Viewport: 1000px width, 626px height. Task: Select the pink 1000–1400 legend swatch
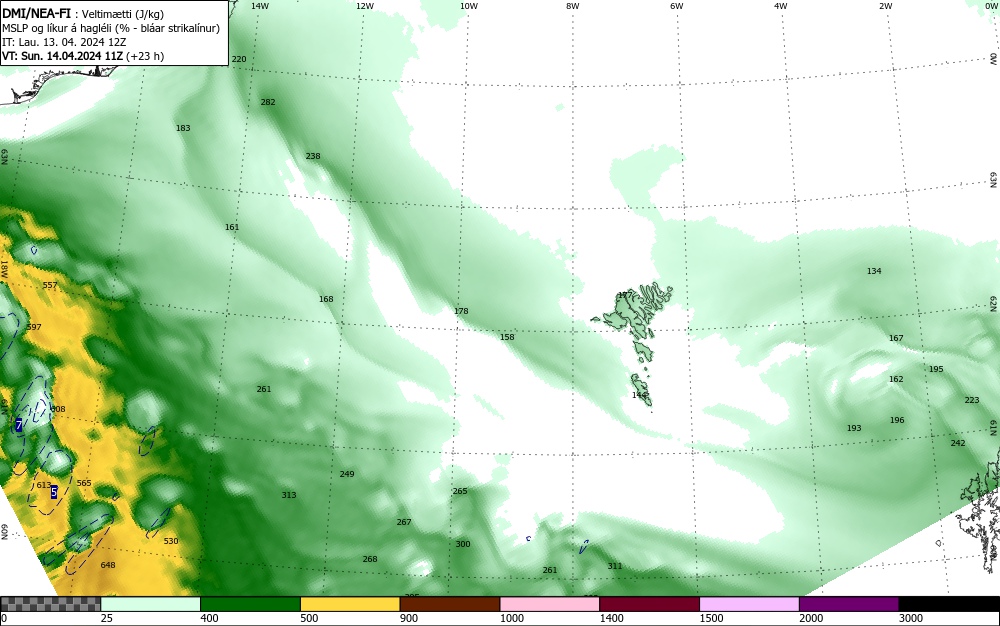click(550, 604)
